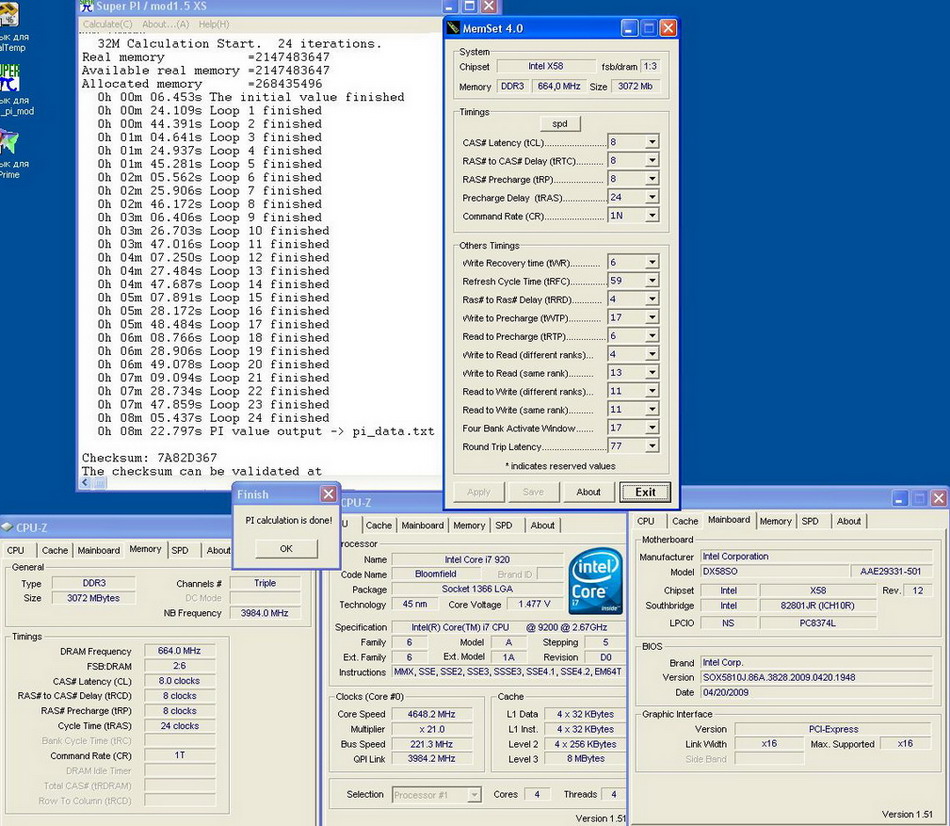
Task: Open Read to Write (same rank) dropdown
Action: (x=652, y=410)
